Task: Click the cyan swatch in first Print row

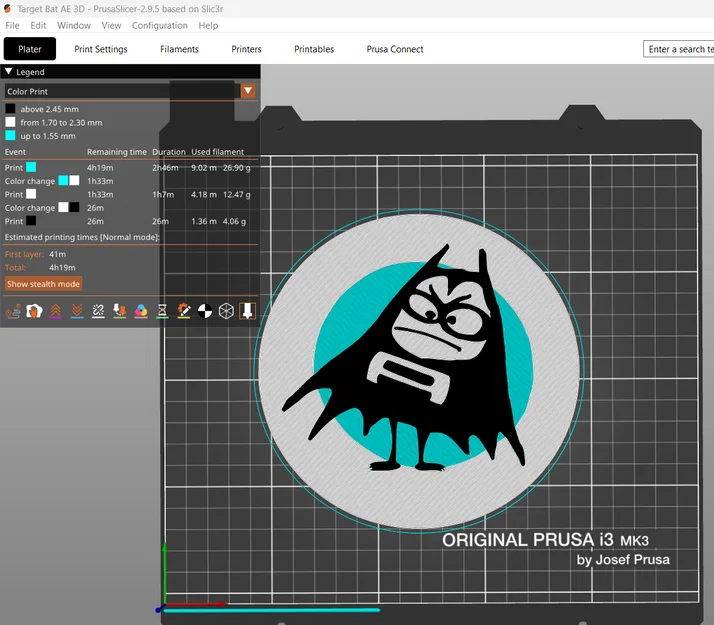Action: pyautogui.click(x=31, y=167)
